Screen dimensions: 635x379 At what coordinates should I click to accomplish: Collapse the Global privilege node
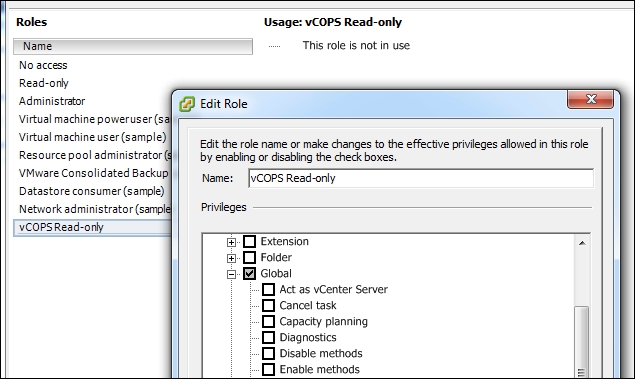[x=231, y=274]
